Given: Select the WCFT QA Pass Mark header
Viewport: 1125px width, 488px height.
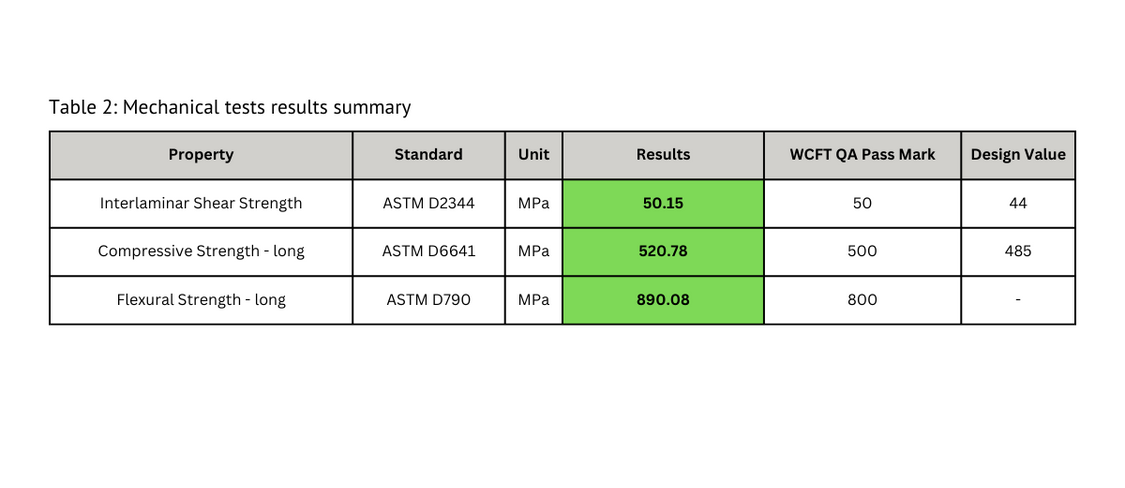Looking at the screenshot, I should click(862, 155).
